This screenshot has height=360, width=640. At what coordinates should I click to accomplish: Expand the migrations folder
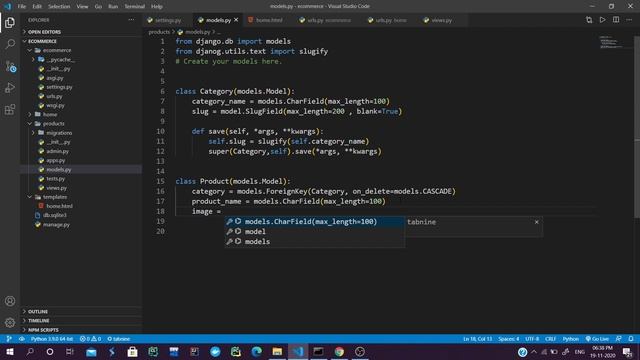59,133
